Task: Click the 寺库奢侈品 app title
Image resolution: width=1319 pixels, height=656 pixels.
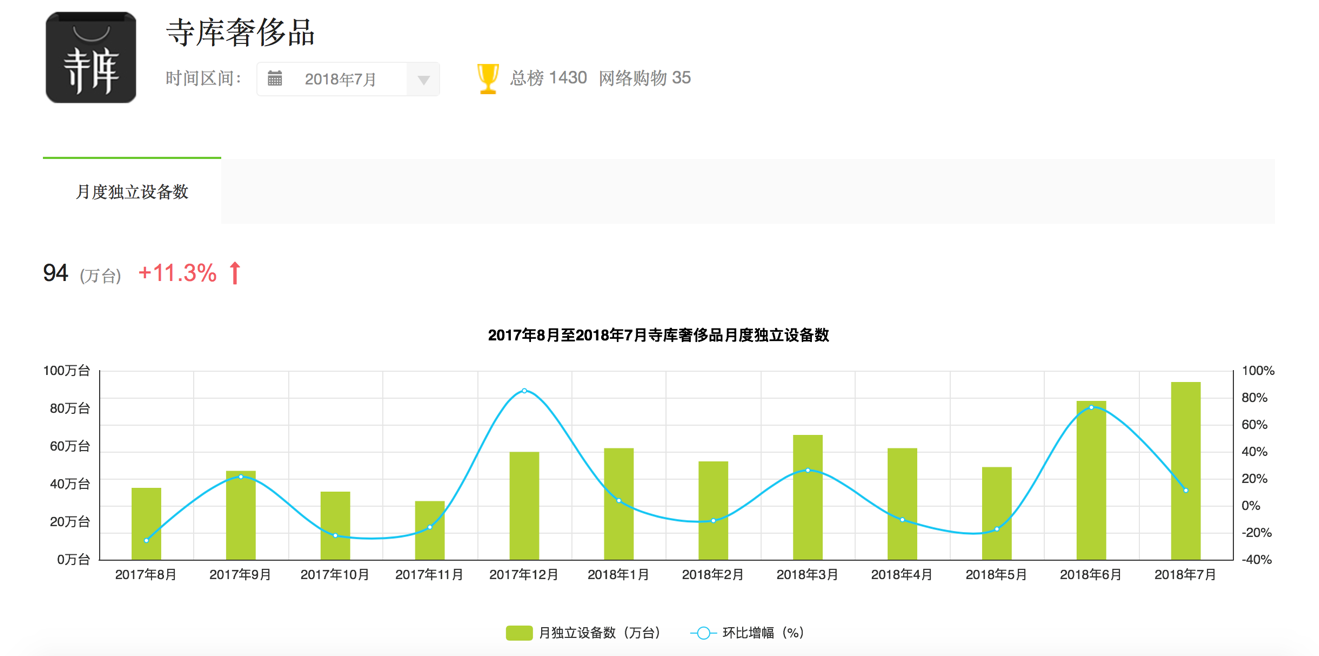Action: (240, 32)
